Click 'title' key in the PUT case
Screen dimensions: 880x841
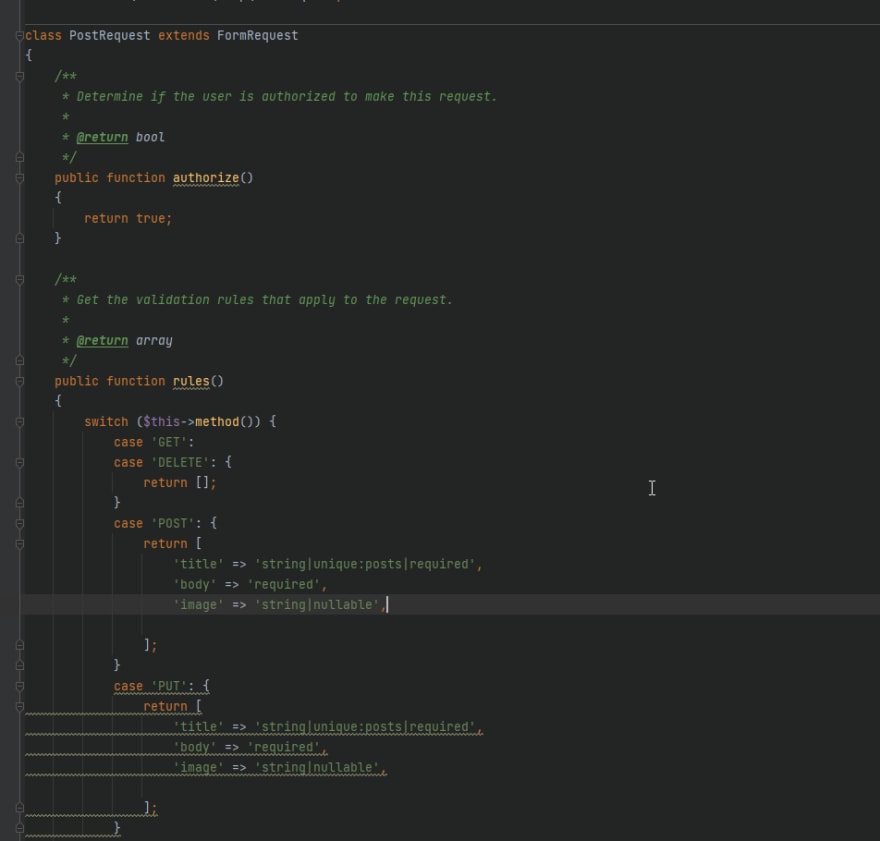pos(198,727)
